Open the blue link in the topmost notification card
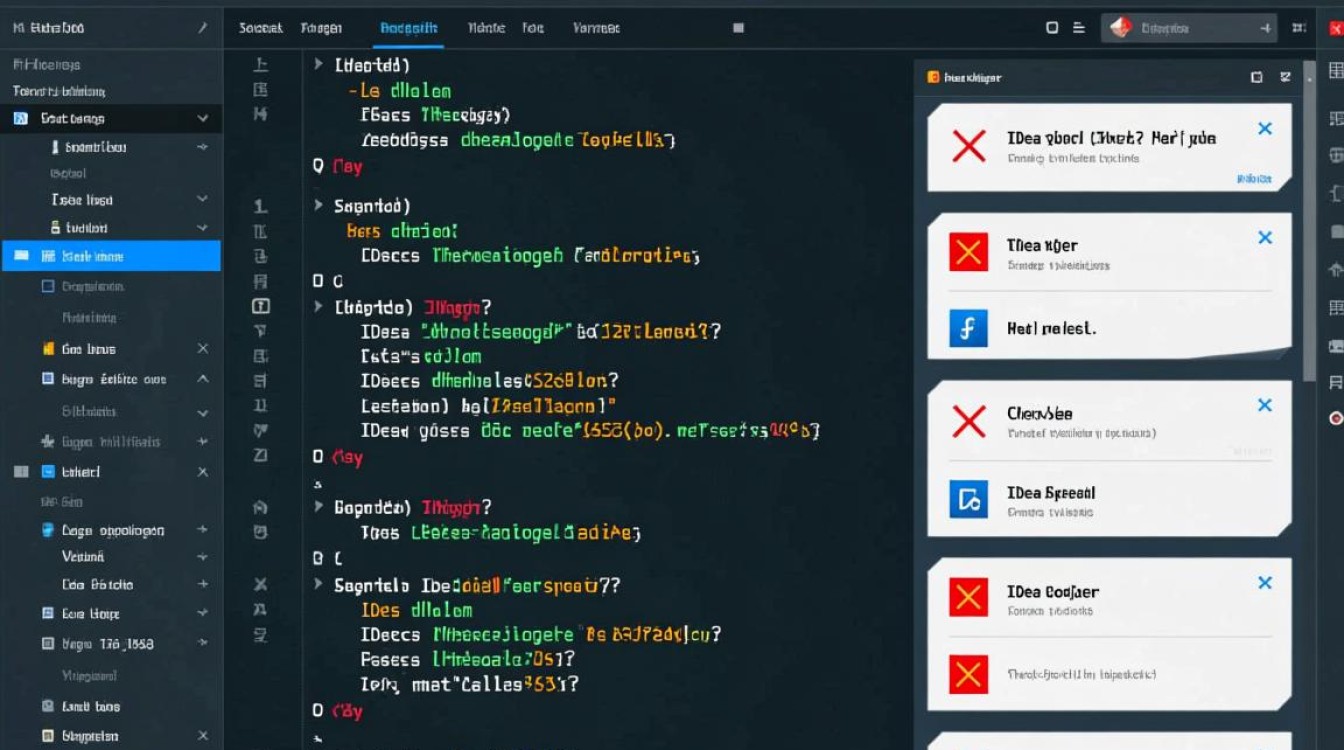 point(1254,179)
